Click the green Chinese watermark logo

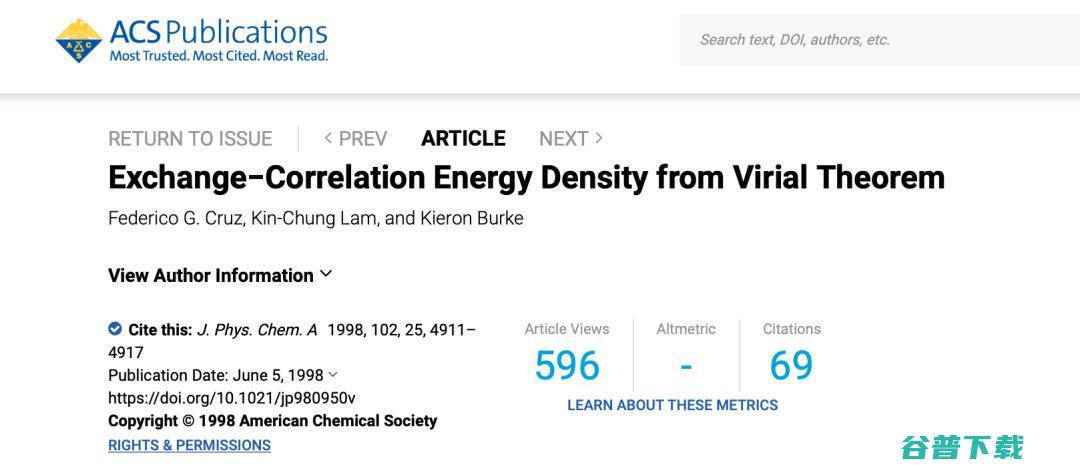(962, 447)
